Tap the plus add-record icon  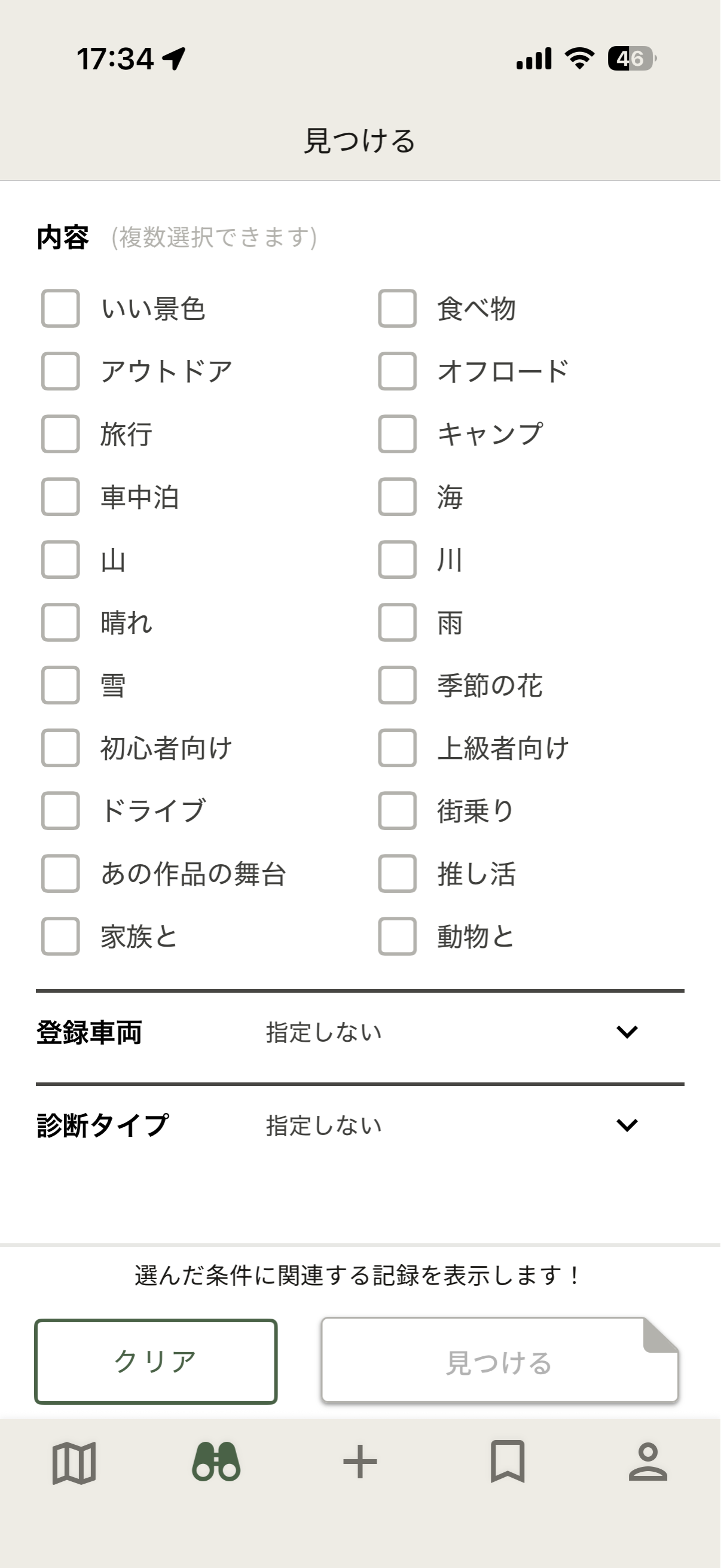[x=360, y=1462]
